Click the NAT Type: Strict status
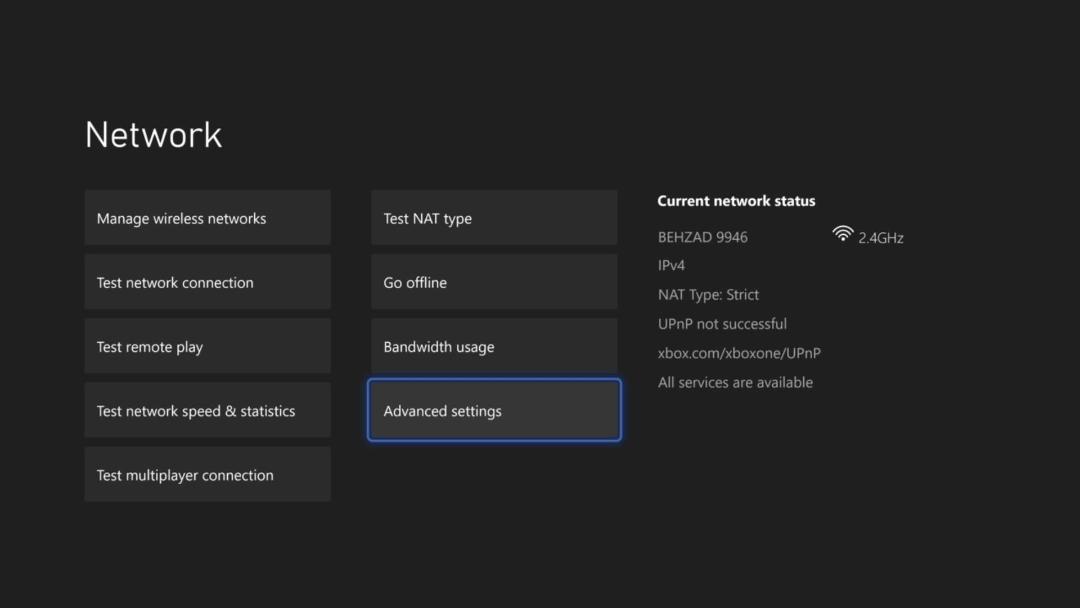This screenshot has height=608, width=1080. tap(708, 295)
